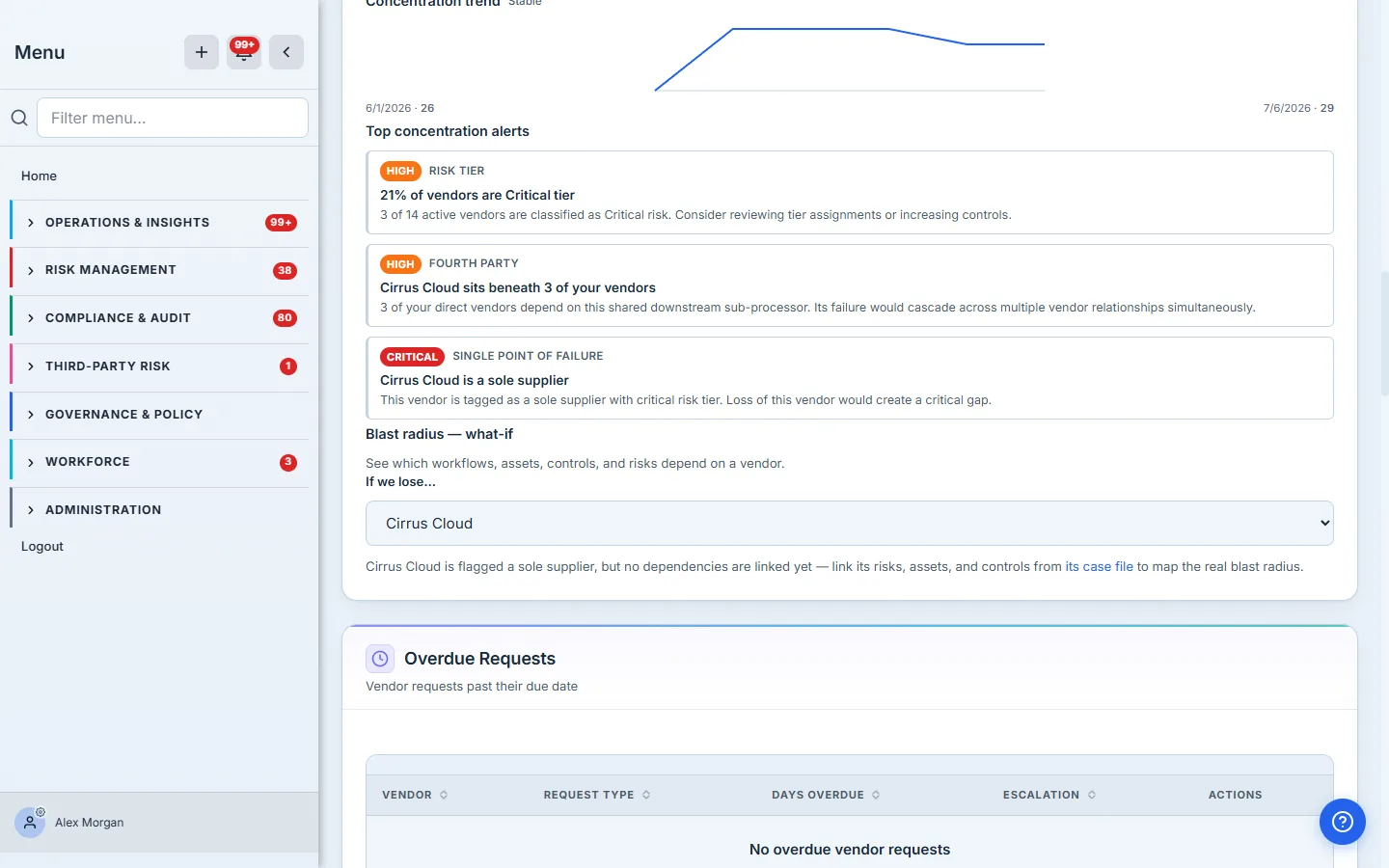Click the plus add button in Menu header

(x=202, y=52)
